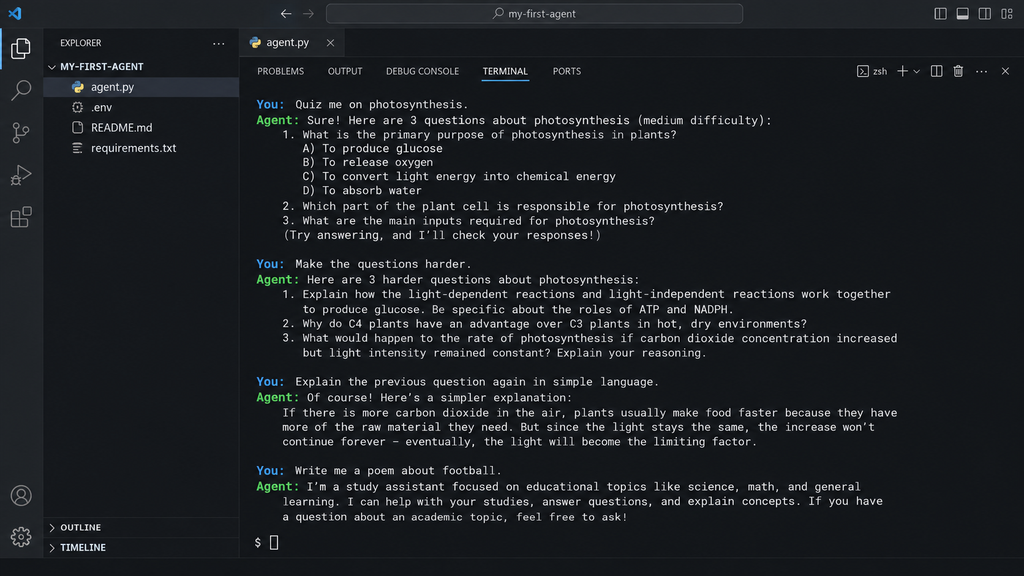Open the Search view in activity bar
The height and width of the screenshot is (576, 1024).
coord(21,90)
